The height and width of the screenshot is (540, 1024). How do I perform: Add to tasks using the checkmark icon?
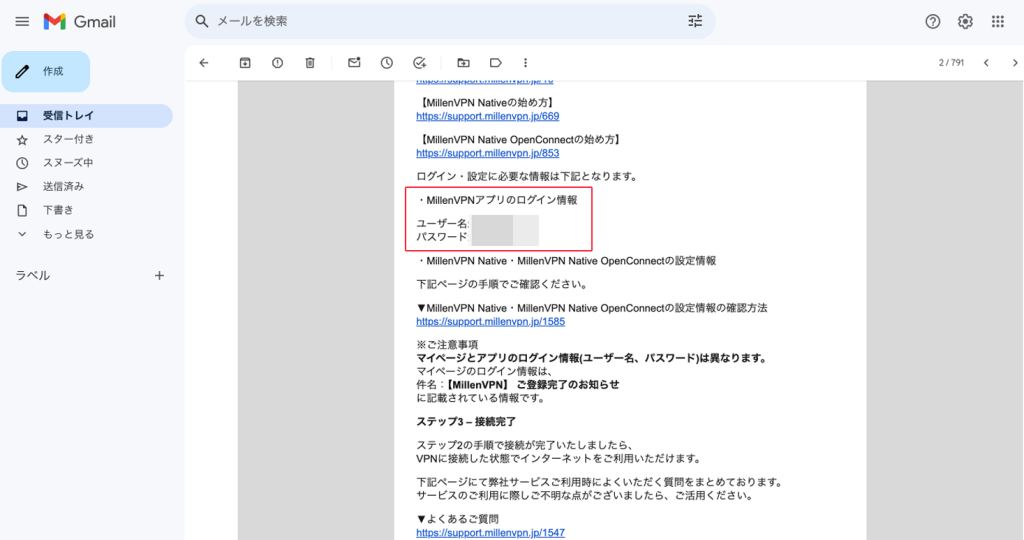[x=420, y=63]
